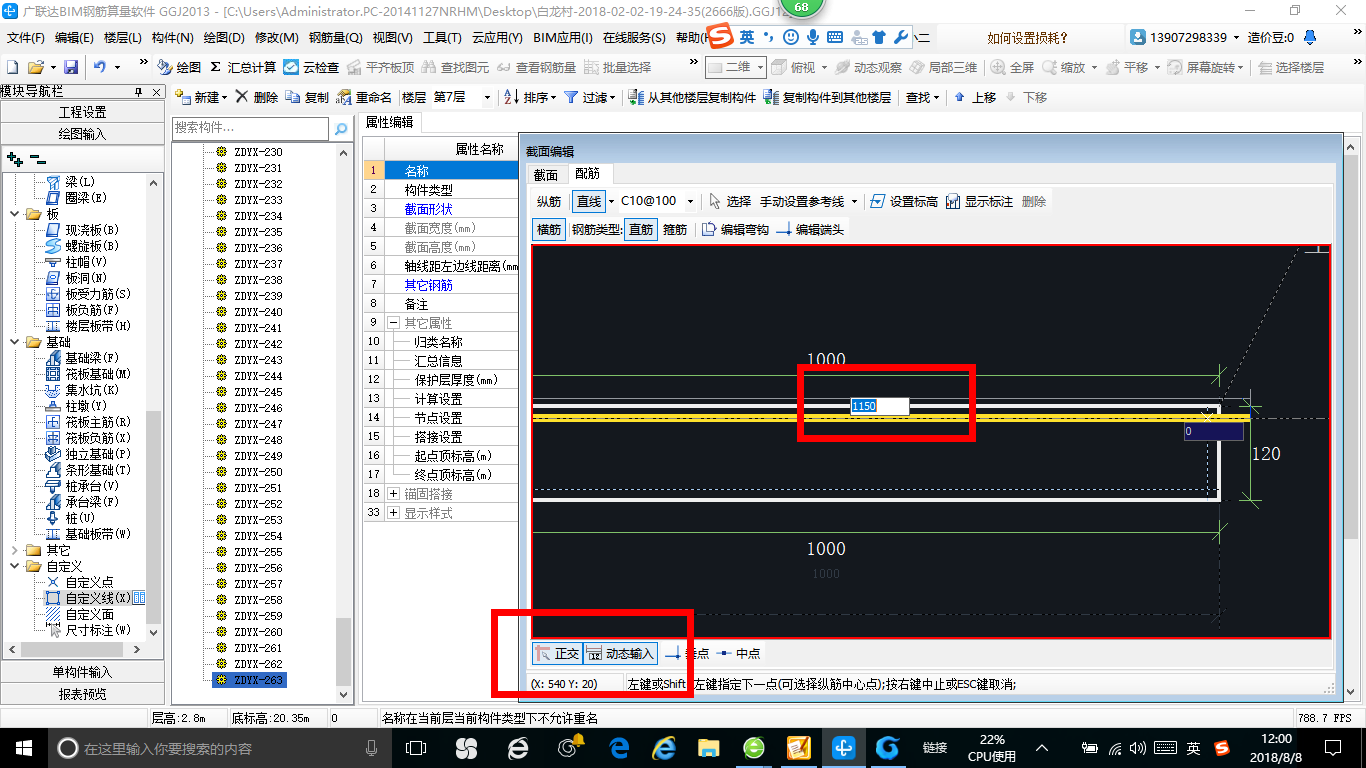Select 筏板基础(M) in navigation tree
Image resolution: width=1366 pixels, height=768 pixels.
click(88, 373)
